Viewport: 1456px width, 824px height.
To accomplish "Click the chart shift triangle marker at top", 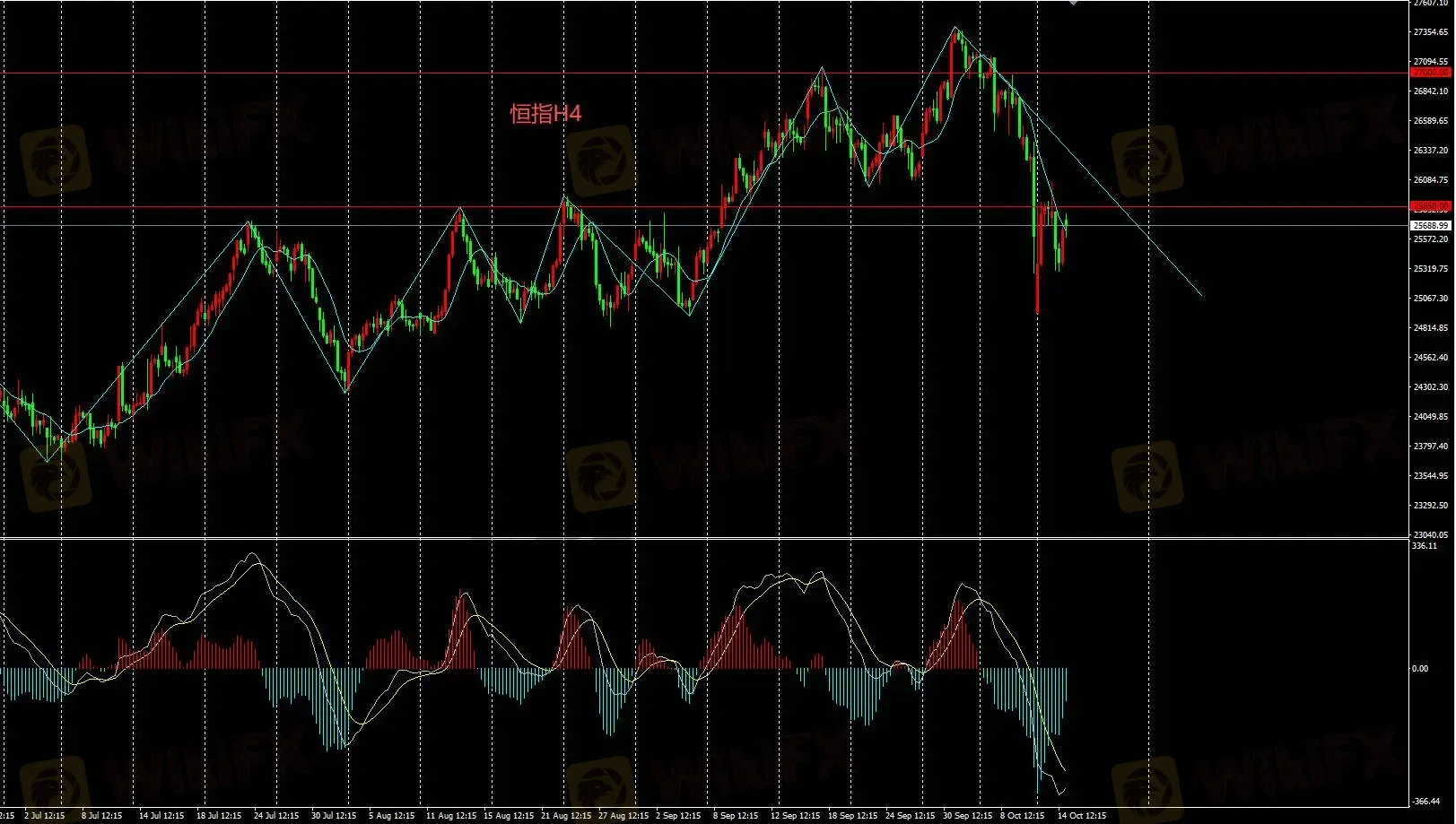I will tap(1073, 3).
